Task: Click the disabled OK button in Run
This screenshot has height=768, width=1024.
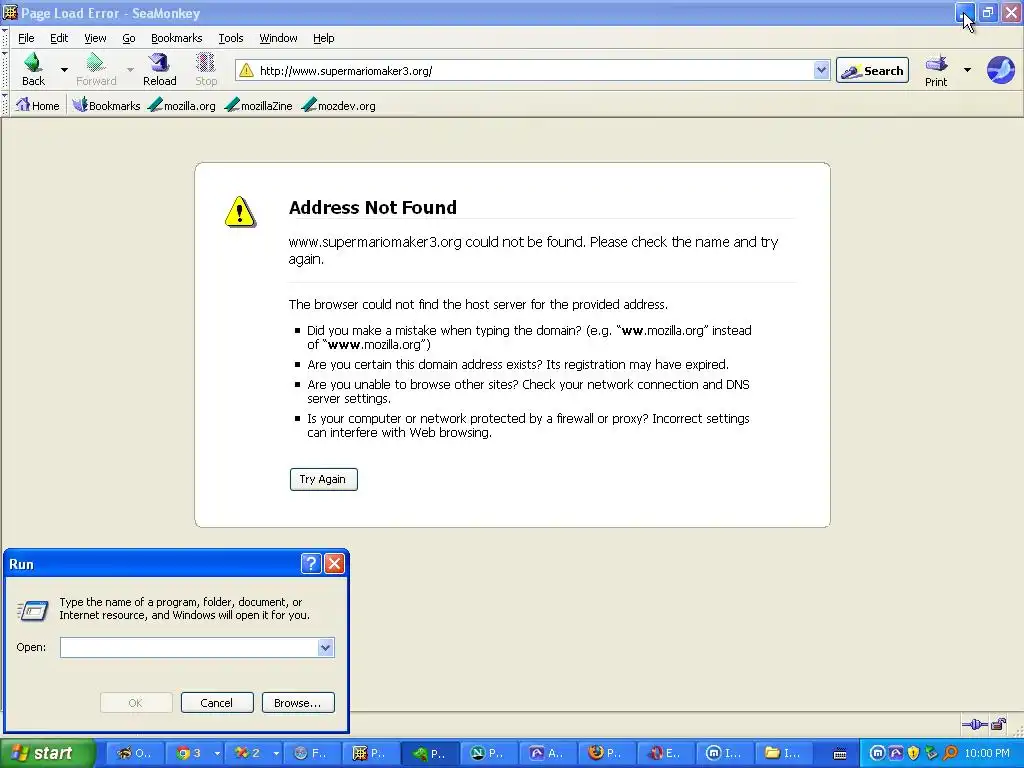Action: (136, 703)
